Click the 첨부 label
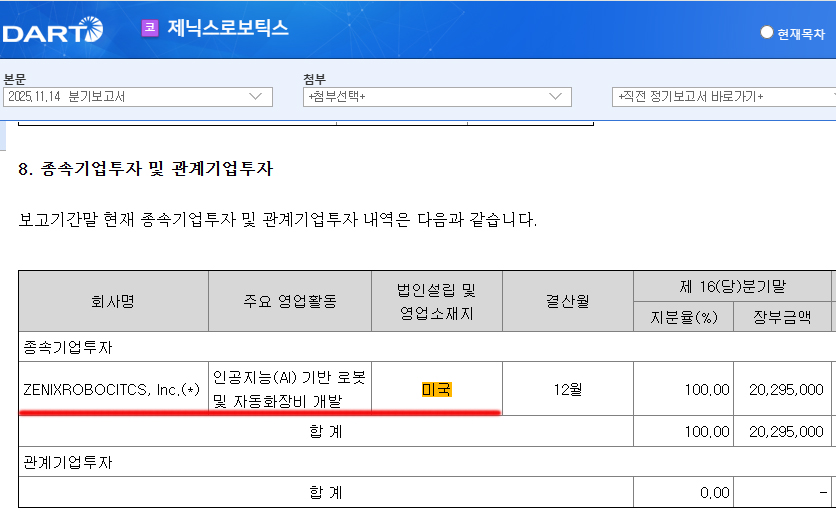This screenshot has height=514, width=836. tap(315, 79)
